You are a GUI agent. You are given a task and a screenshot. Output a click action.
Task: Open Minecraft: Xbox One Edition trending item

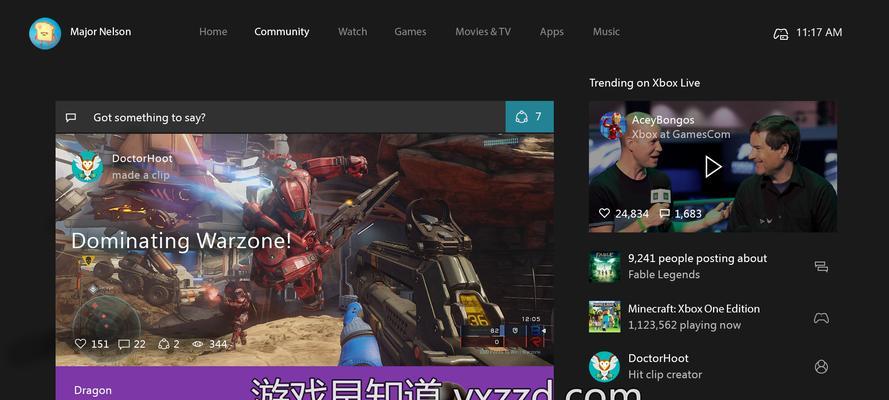coord(693,317)
